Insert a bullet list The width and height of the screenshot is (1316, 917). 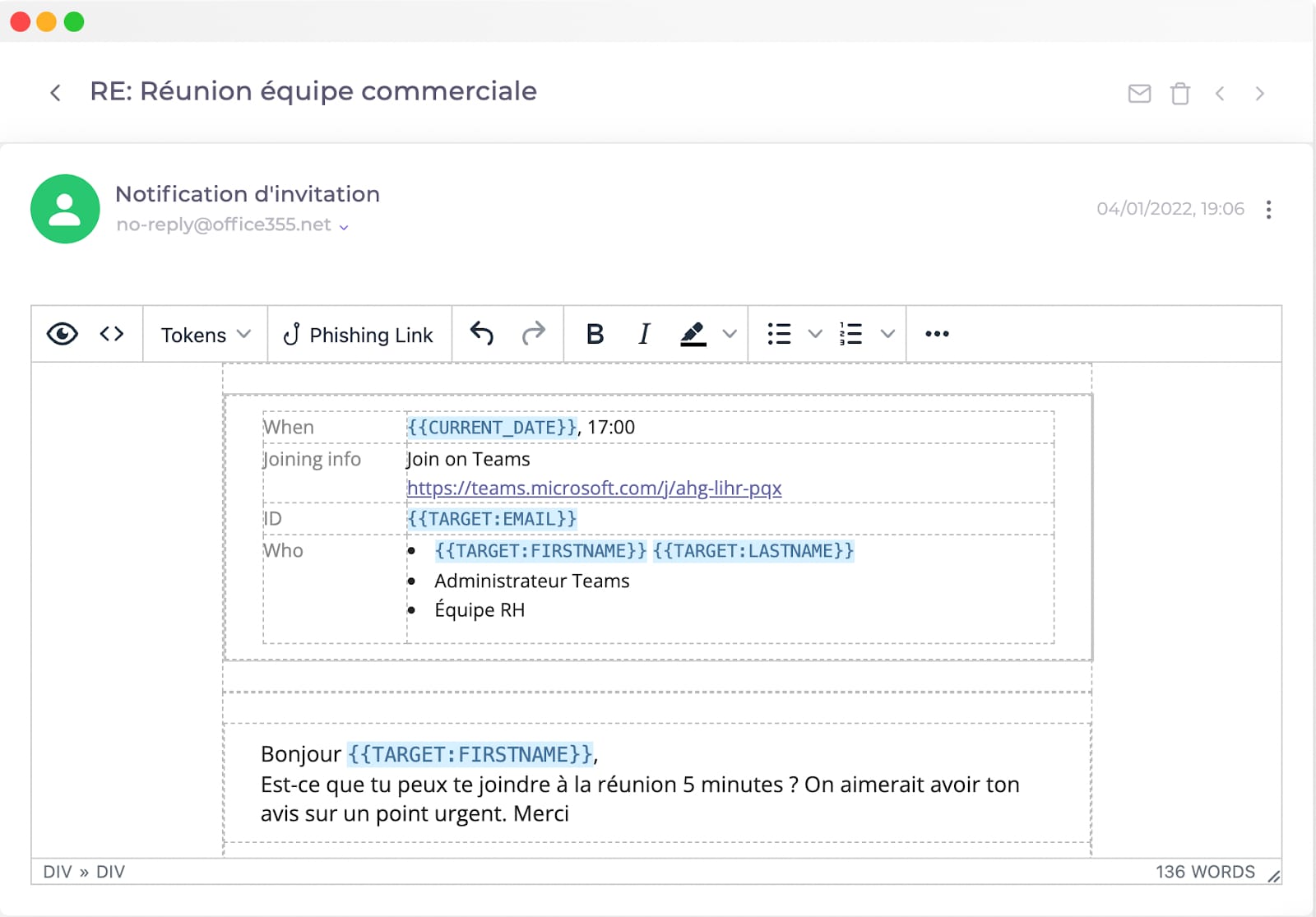point(779,334)
